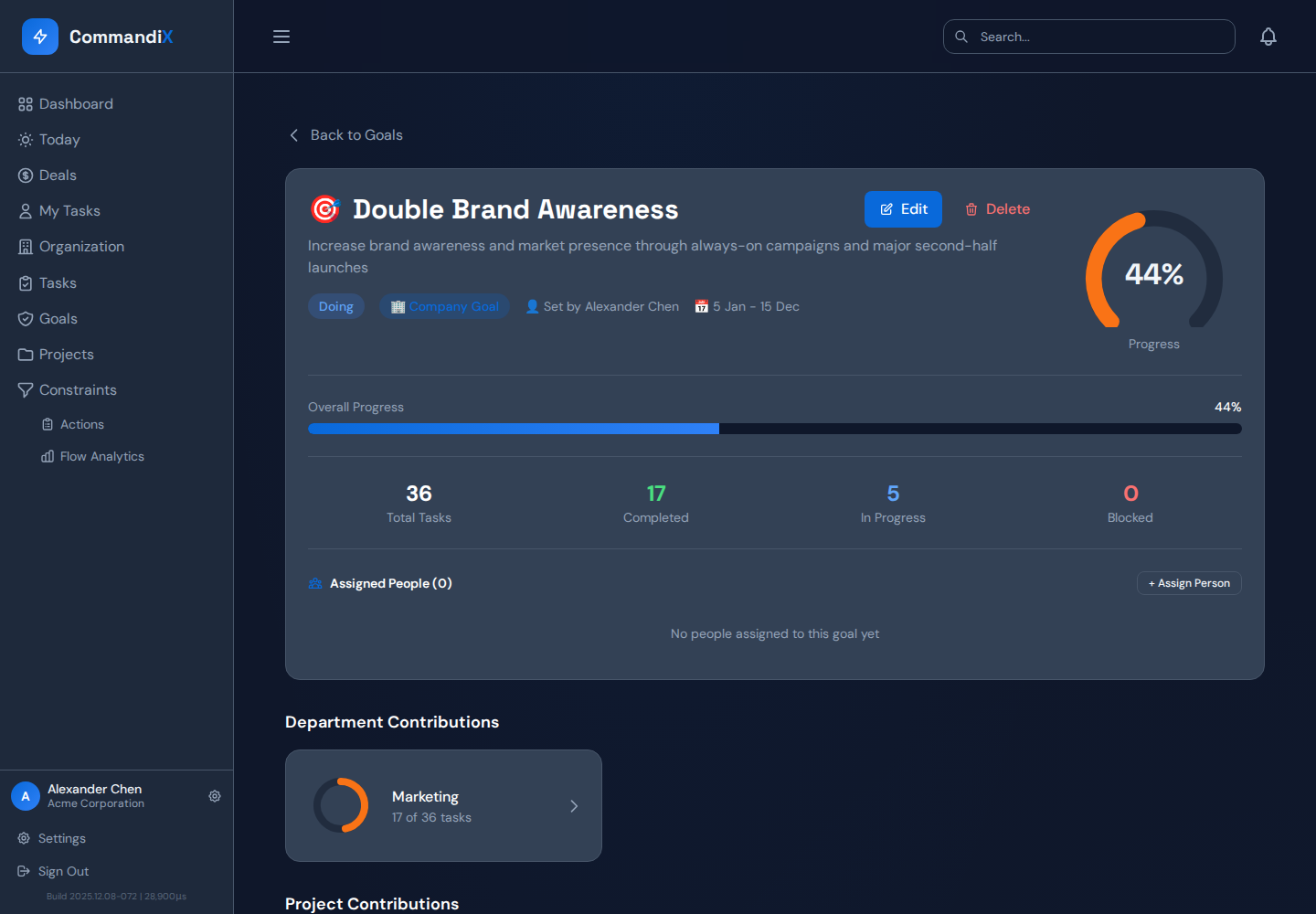Click the back chevron beside Back to Goals

pos(294,135)
